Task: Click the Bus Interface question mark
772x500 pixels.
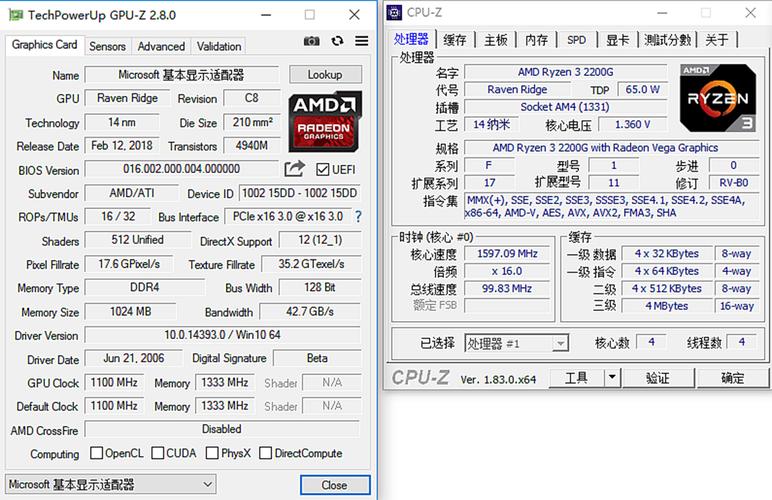Action: [x=358, y=217]
